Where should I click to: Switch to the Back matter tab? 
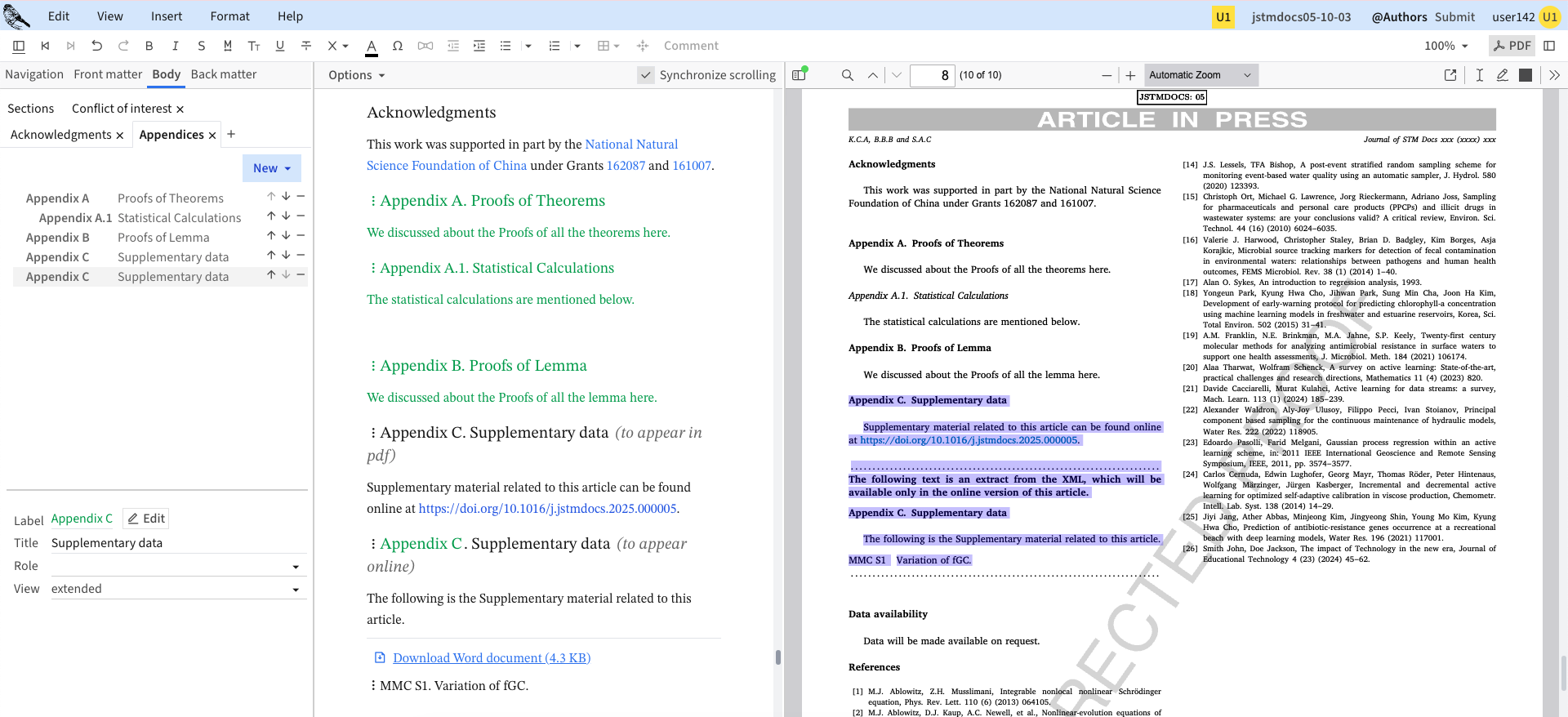224,74
